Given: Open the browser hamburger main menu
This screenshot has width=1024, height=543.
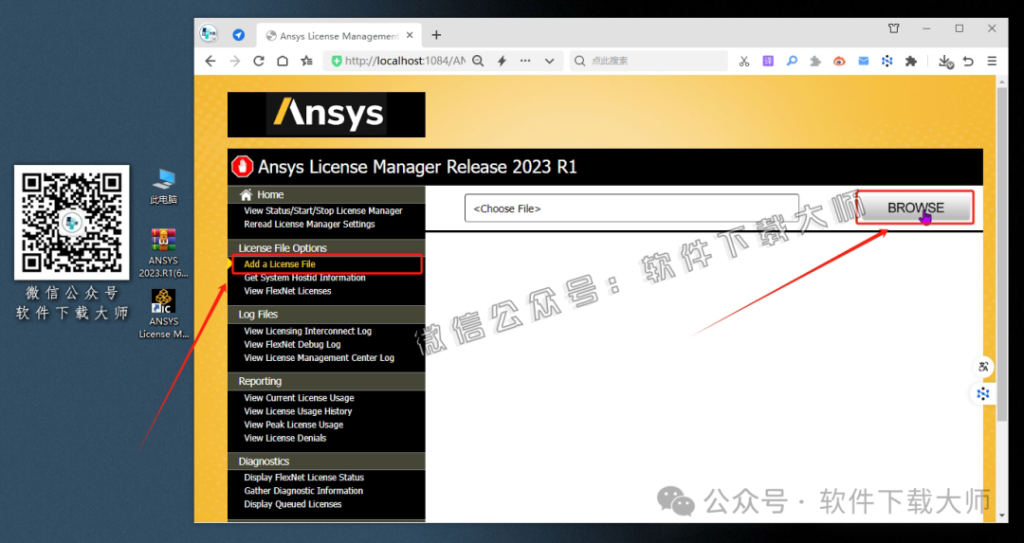Looking at the screenshot, I should (x=992, y=61).
